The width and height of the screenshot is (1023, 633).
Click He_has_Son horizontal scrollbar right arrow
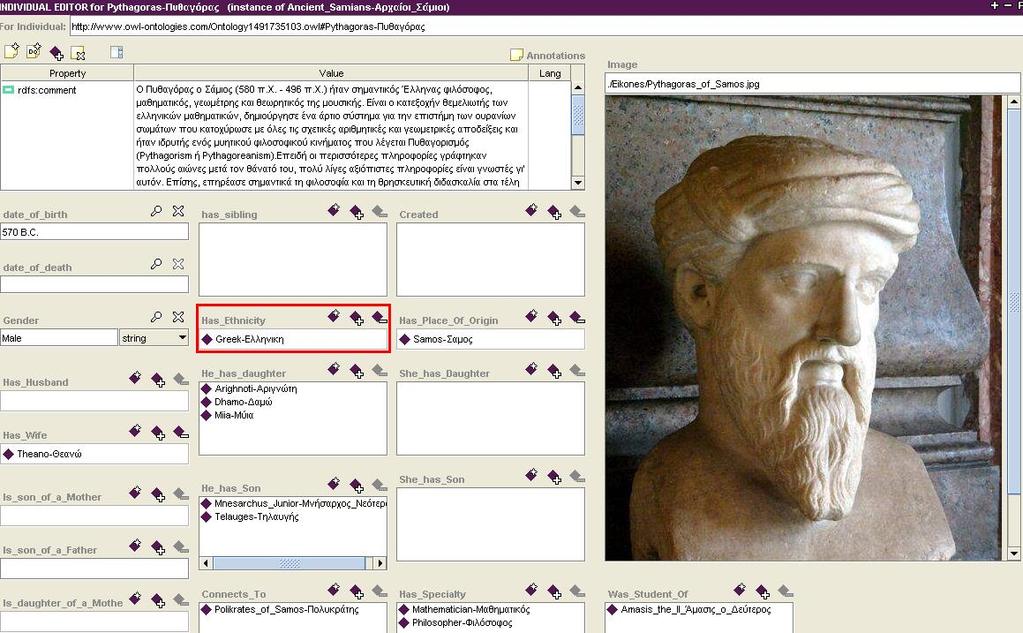tap(380, 563)
